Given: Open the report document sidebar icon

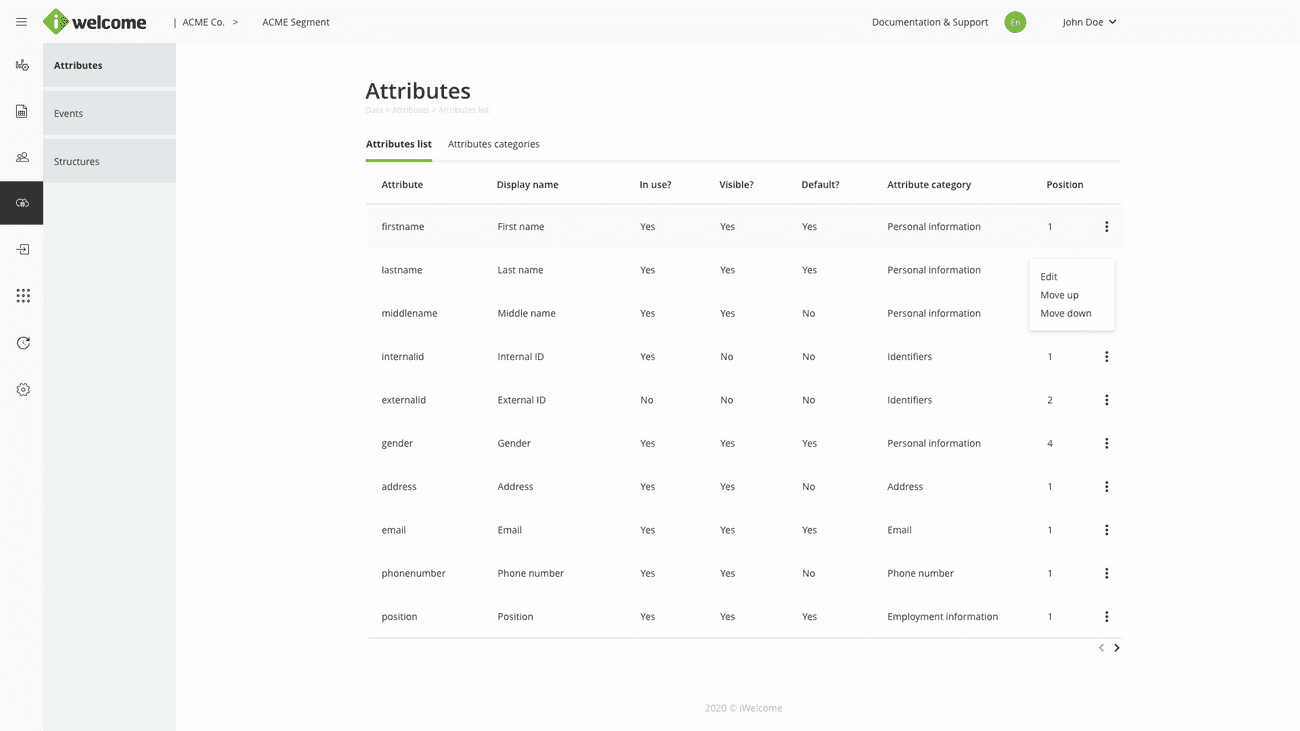Looking at the screenshot, I should 22,112.
